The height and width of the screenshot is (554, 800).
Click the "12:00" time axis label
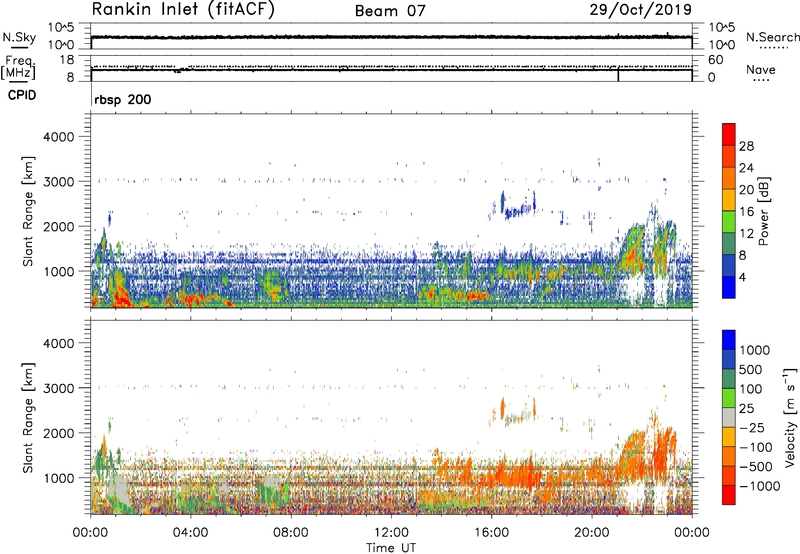pyautogui.click(x=391, y=533)
